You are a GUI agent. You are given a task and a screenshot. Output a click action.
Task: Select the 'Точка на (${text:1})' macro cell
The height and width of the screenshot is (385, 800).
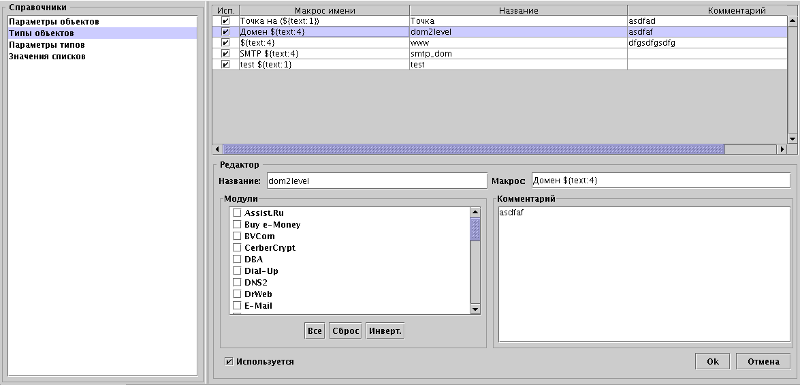(324, 21)
